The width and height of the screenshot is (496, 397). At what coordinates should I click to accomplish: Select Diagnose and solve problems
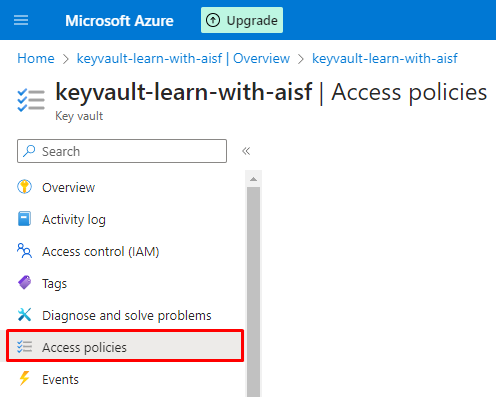point(127,315)
